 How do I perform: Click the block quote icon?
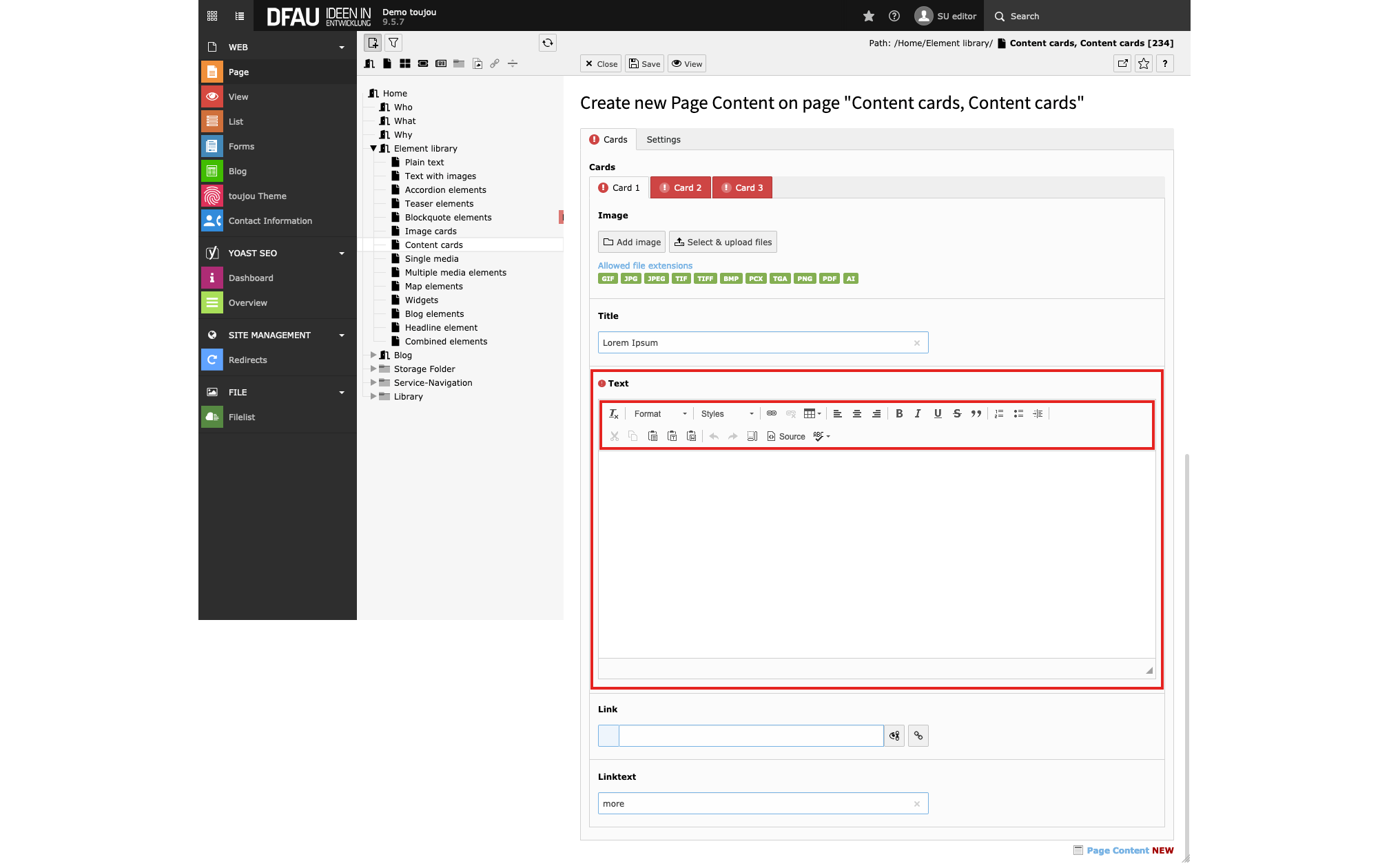[x=976, y=413]
